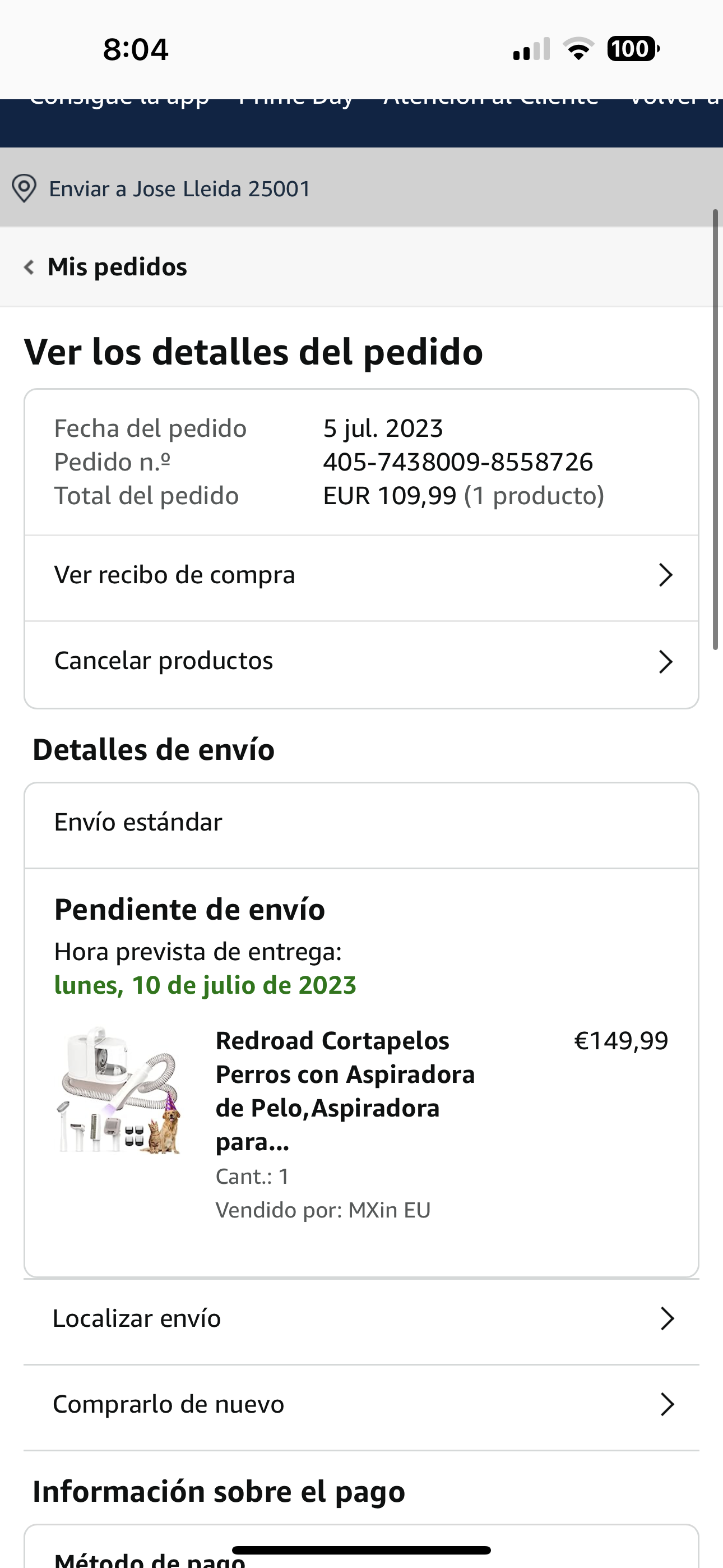
Task: Tap chevron next to Comprarlo de nuevo
Action: [x=667, y=1404]
